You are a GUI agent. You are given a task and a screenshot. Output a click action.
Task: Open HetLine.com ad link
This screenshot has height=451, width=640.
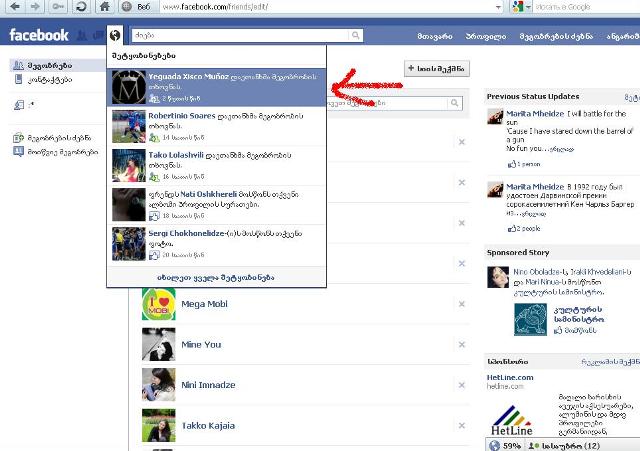click(x=510, y=378)
